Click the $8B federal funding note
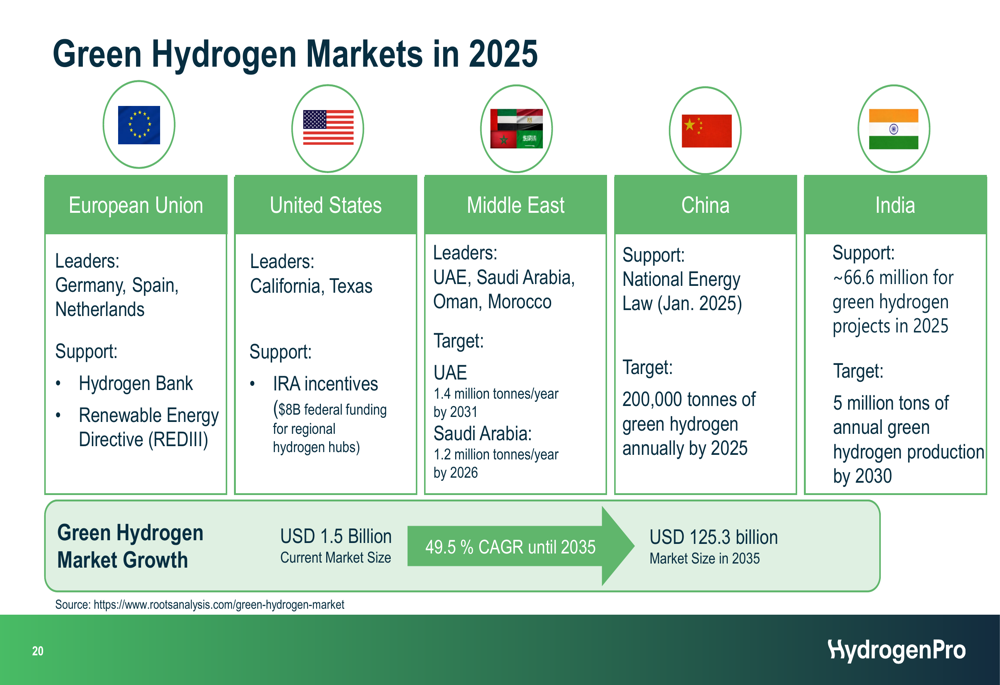1000x685 pixels. coord(330,428)
